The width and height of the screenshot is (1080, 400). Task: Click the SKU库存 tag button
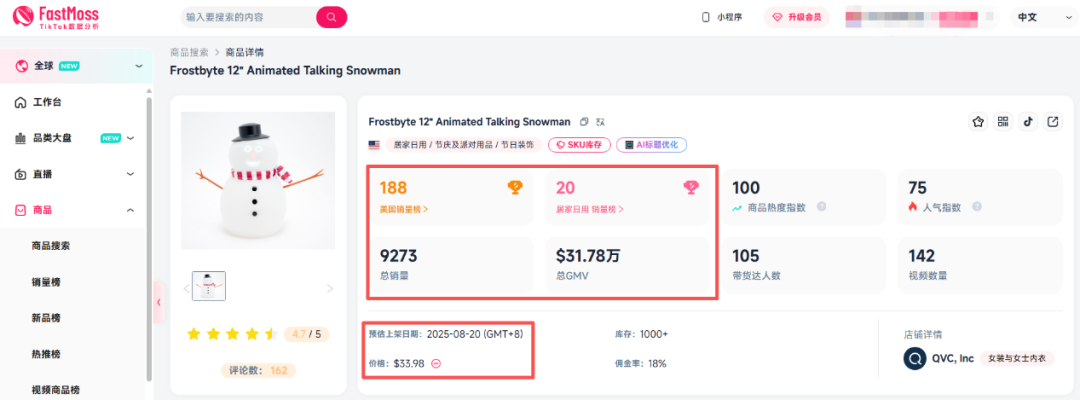tap(579, 145)
